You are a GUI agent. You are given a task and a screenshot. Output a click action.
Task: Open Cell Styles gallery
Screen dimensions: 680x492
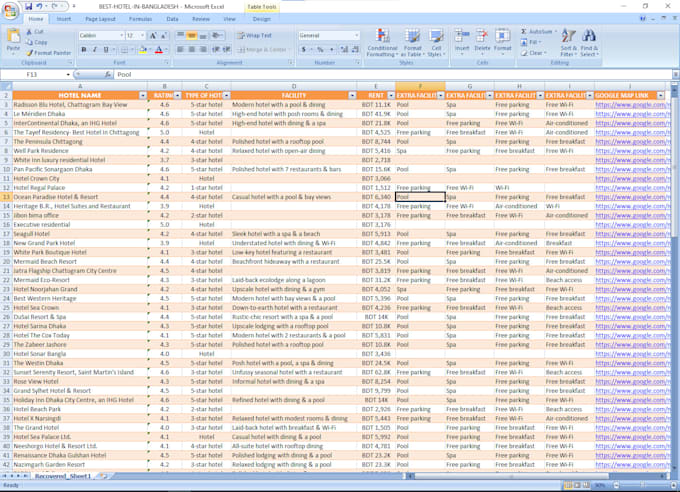point(436,43)
